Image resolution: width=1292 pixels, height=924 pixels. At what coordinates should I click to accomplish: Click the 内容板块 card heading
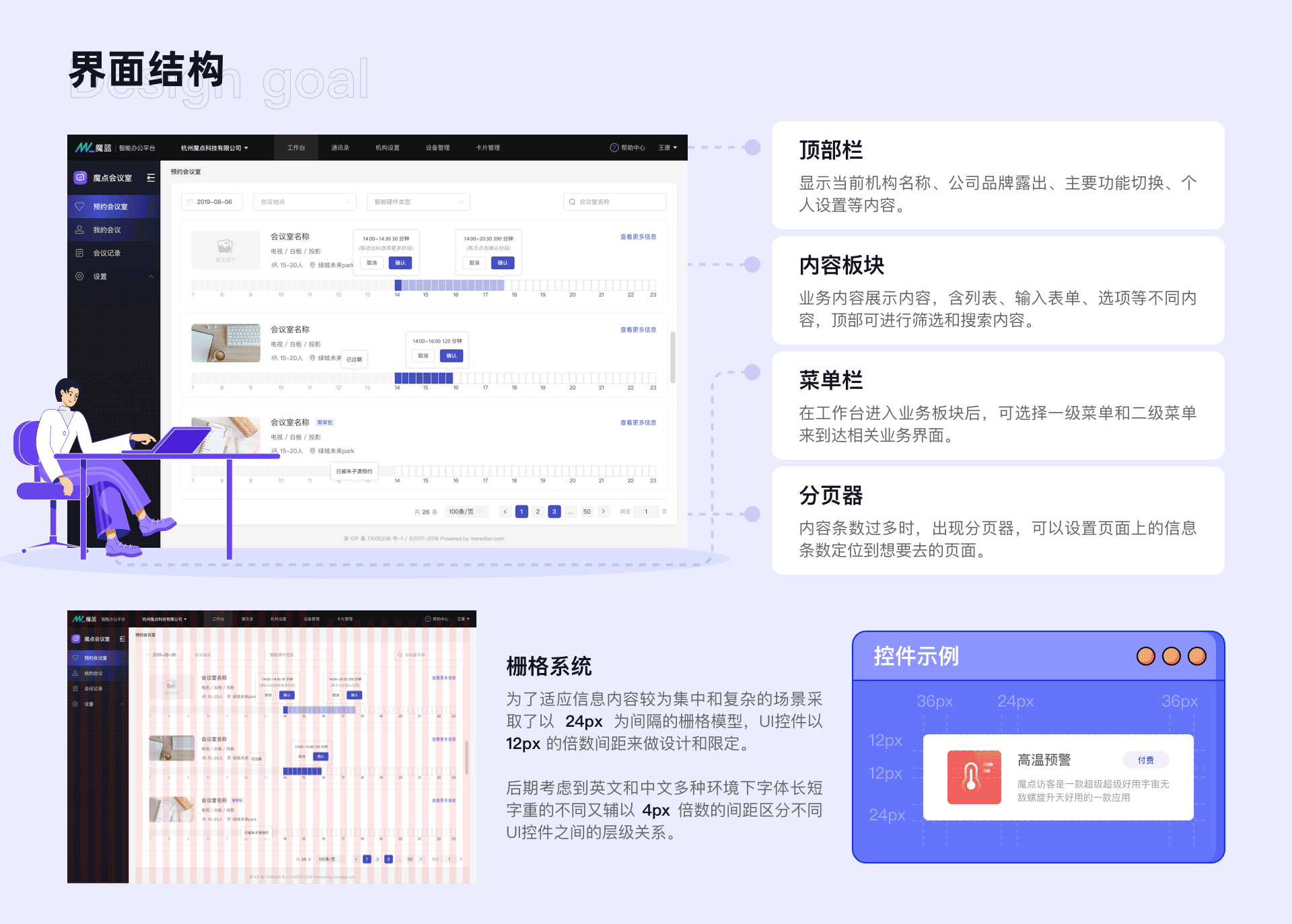pyautogui.click(x=841, y=265)
